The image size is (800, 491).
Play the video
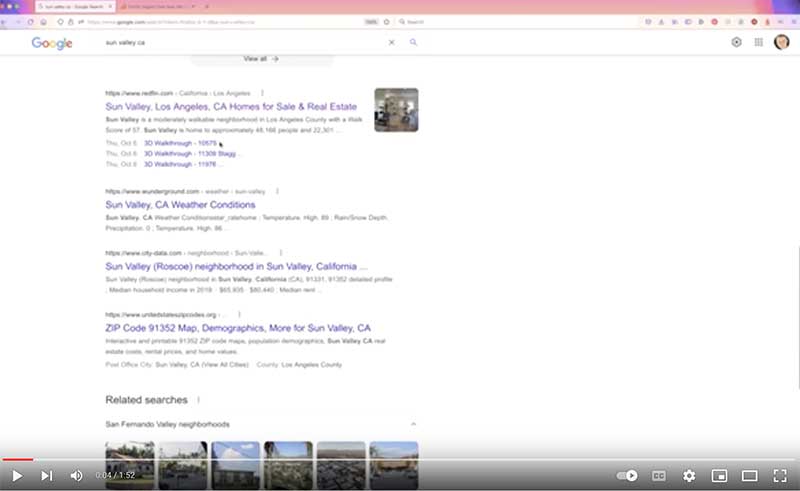coord(17,476)
